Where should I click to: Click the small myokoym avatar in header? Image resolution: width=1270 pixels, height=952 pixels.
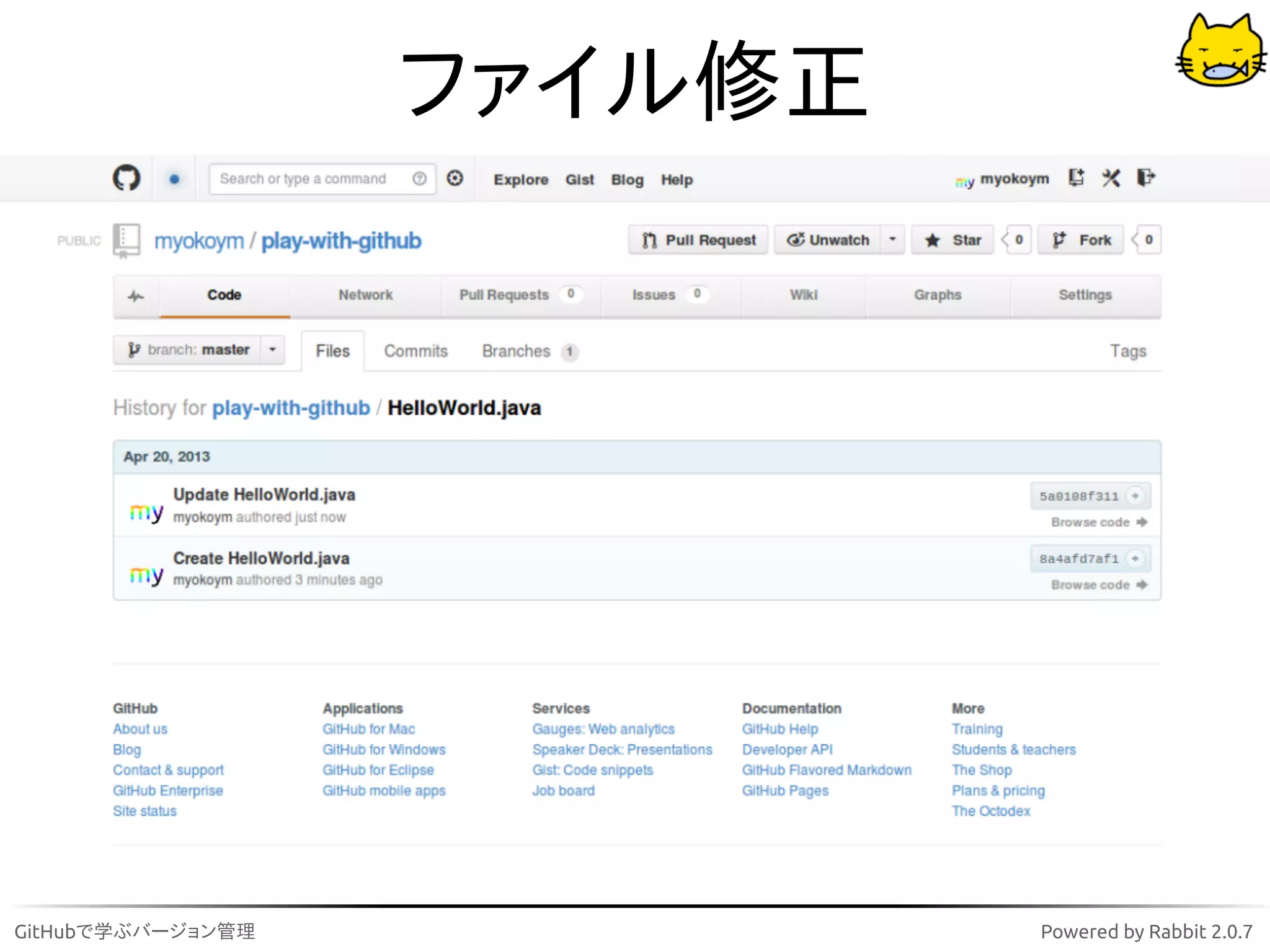coord(964,182)
